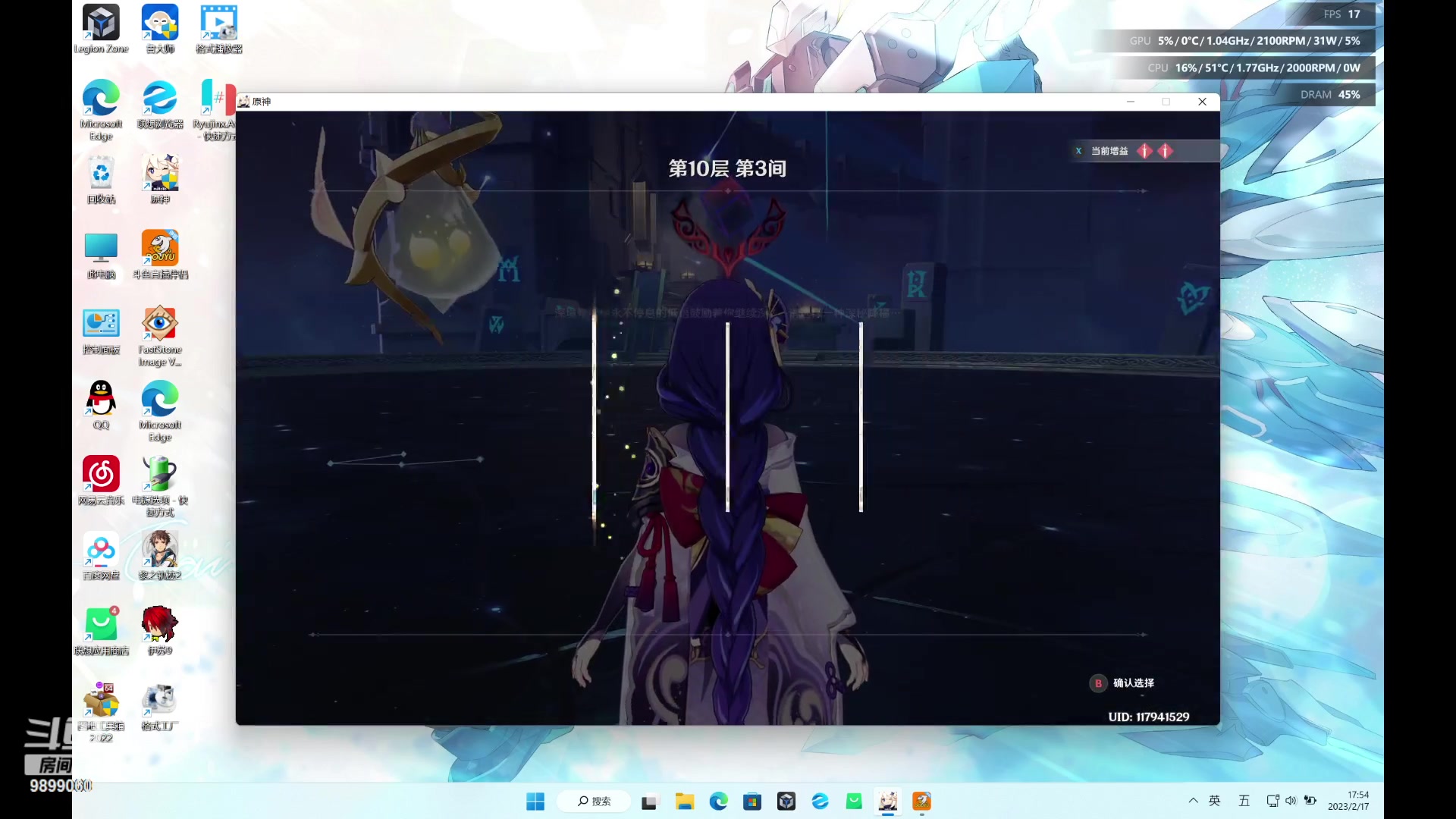Viewport: 1456px width, 819px height.
Task: Open the 控制面板 desktop icon
Action: [x=101, y=331]
